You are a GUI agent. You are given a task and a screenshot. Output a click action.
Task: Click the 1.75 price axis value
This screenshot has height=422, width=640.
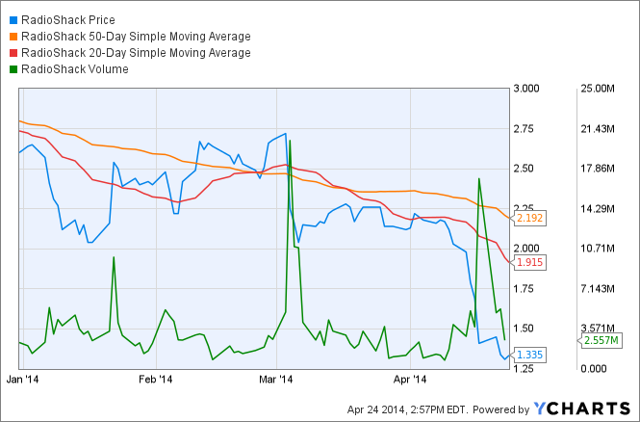[x=524, y=289]
